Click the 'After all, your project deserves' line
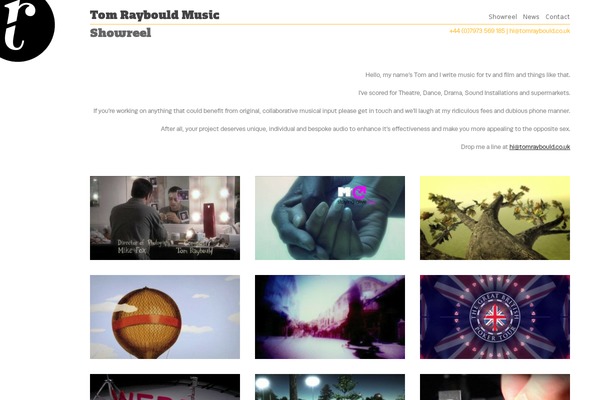 tap(365, 129)
